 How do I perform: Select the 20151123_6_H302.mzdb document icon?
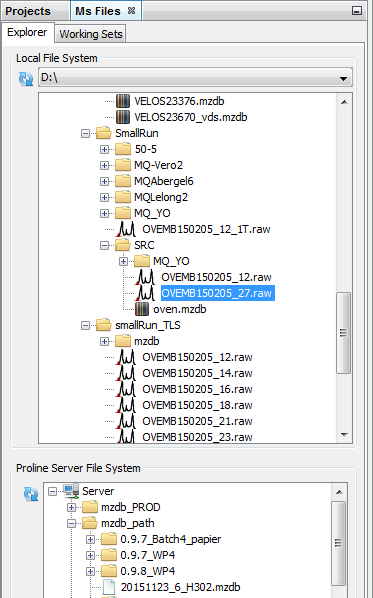click(109, 587)
